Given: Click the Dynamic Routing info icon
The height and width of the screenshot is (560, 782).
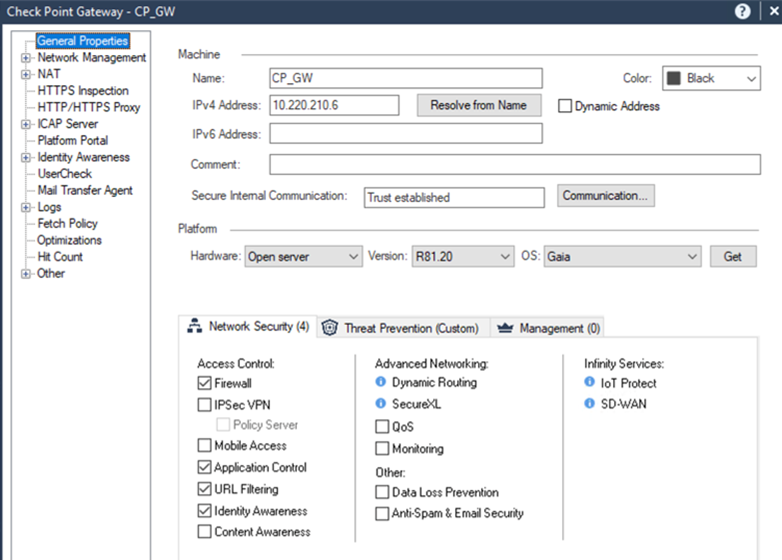Looking at the screenshot, I should pyautogui.click(x=381, y=382).
